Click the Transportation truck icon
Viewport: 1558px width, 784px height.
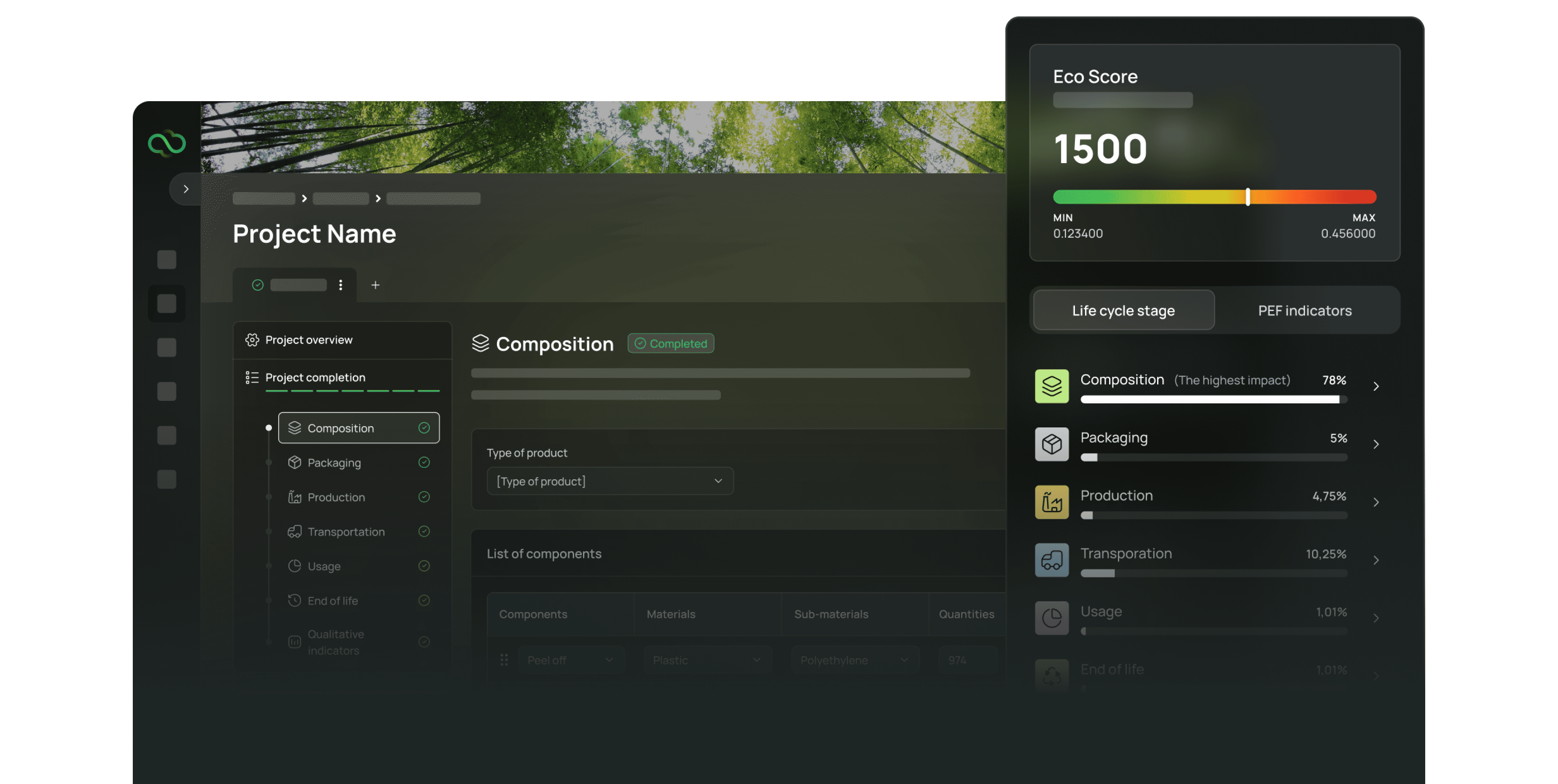[x=295, y=531]
